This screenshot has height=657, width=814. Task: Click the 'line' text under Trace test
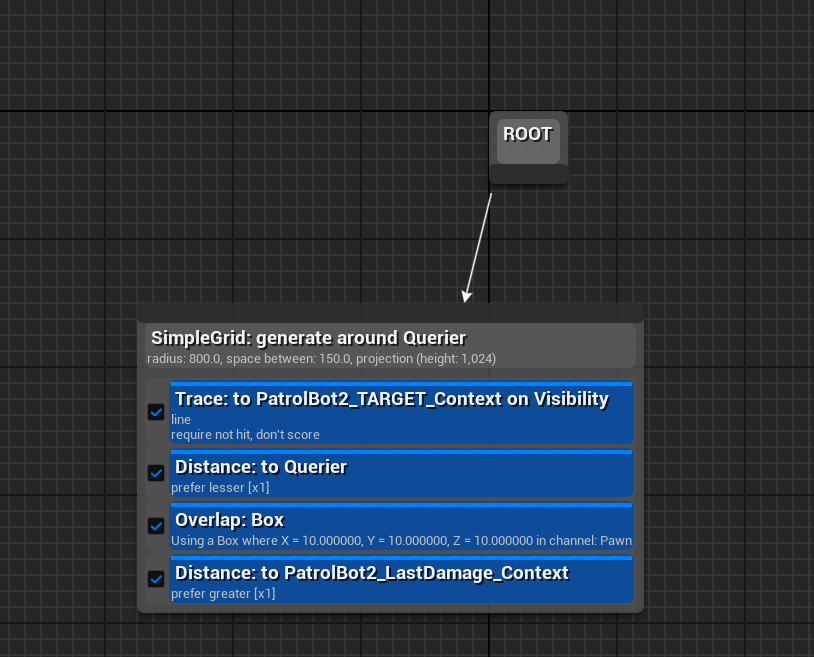[181, 419]
